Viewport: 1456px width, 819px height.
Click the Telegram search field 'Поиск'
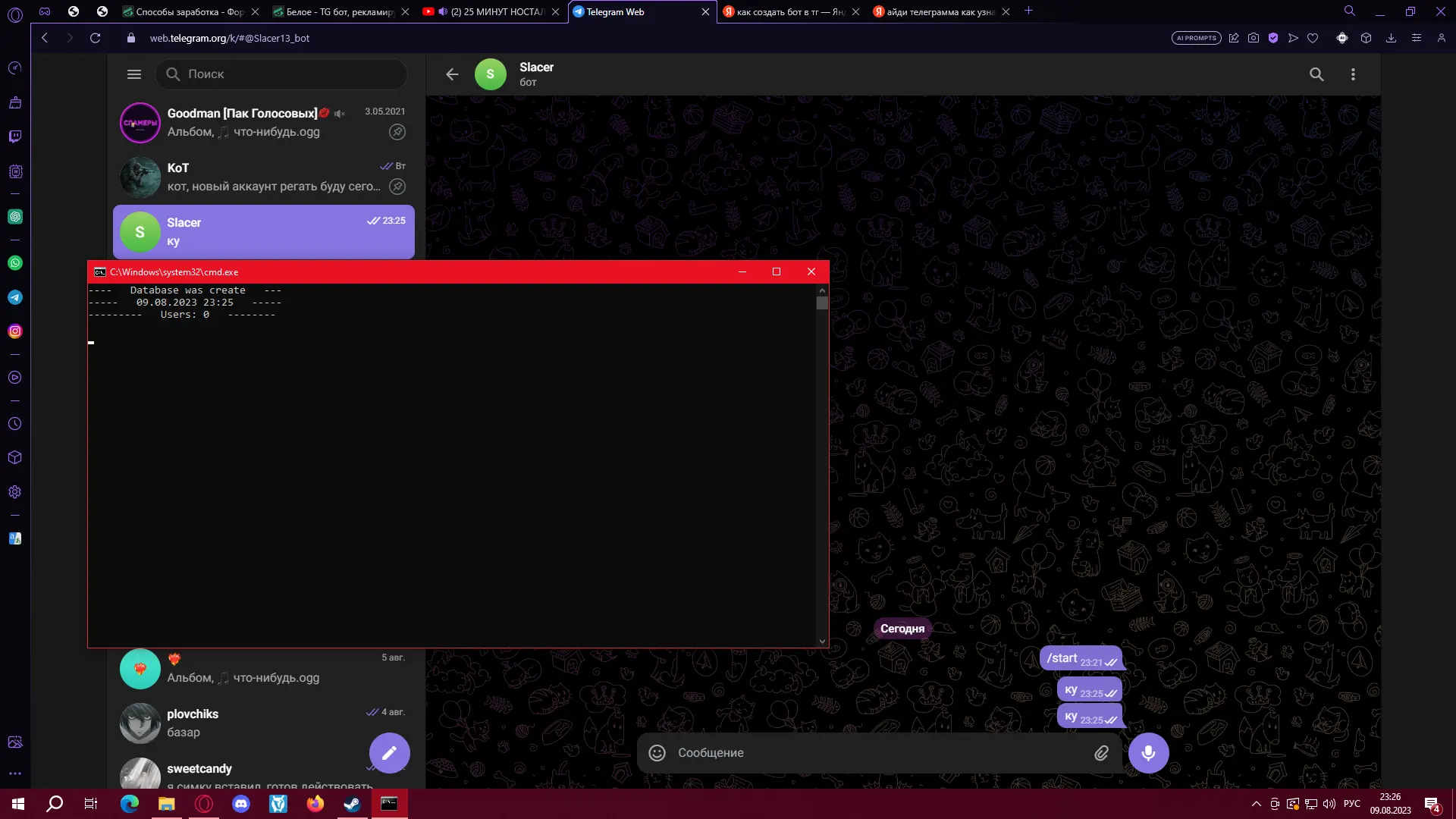point(281,74)
